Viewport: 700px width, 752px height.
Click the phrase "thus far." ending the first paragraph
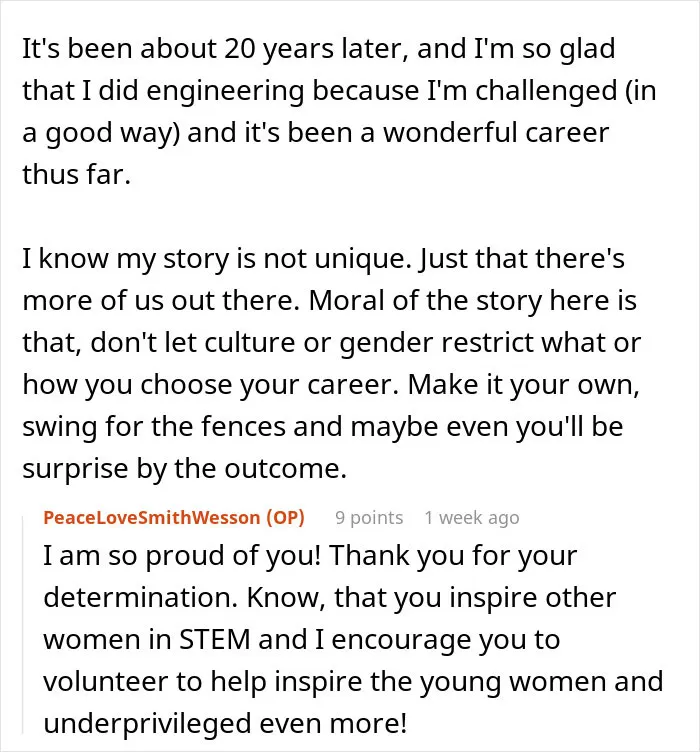(x=76, y=174)
